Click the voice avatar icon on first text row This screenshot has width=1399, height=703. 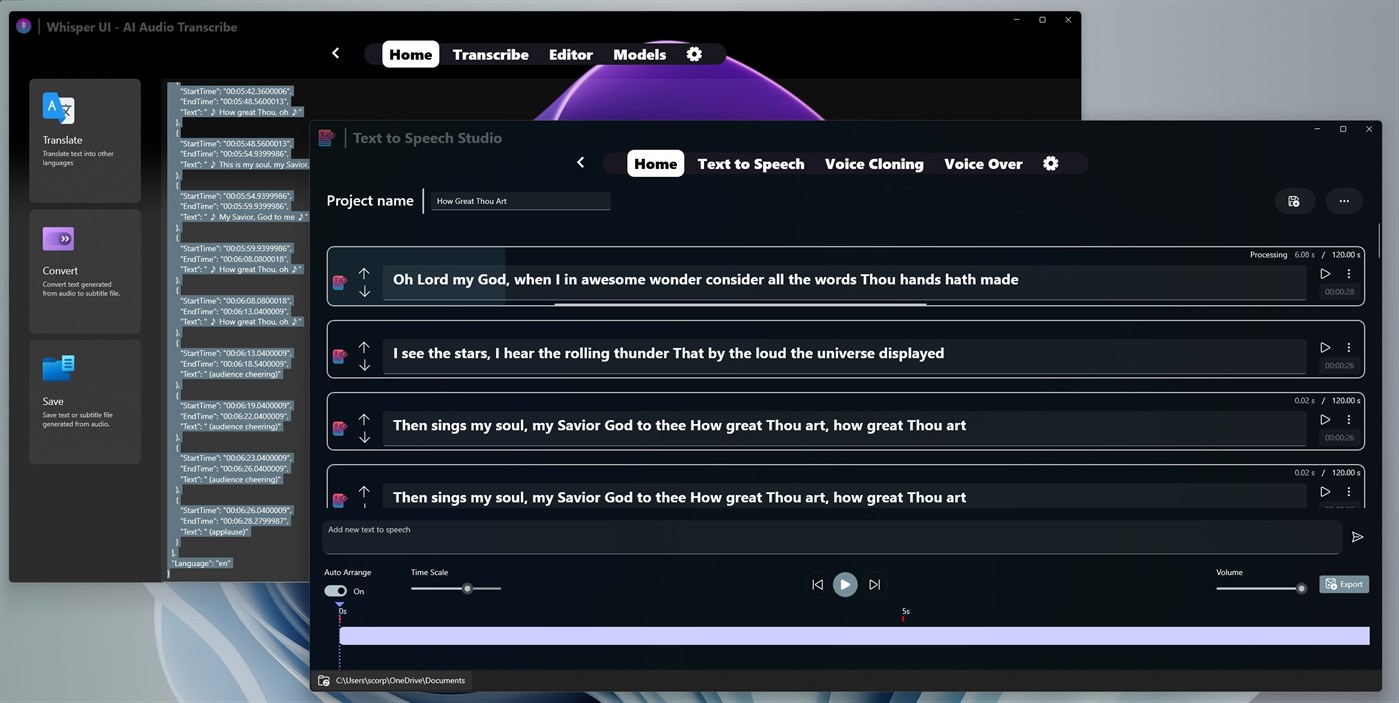click(x=340, y=281)
